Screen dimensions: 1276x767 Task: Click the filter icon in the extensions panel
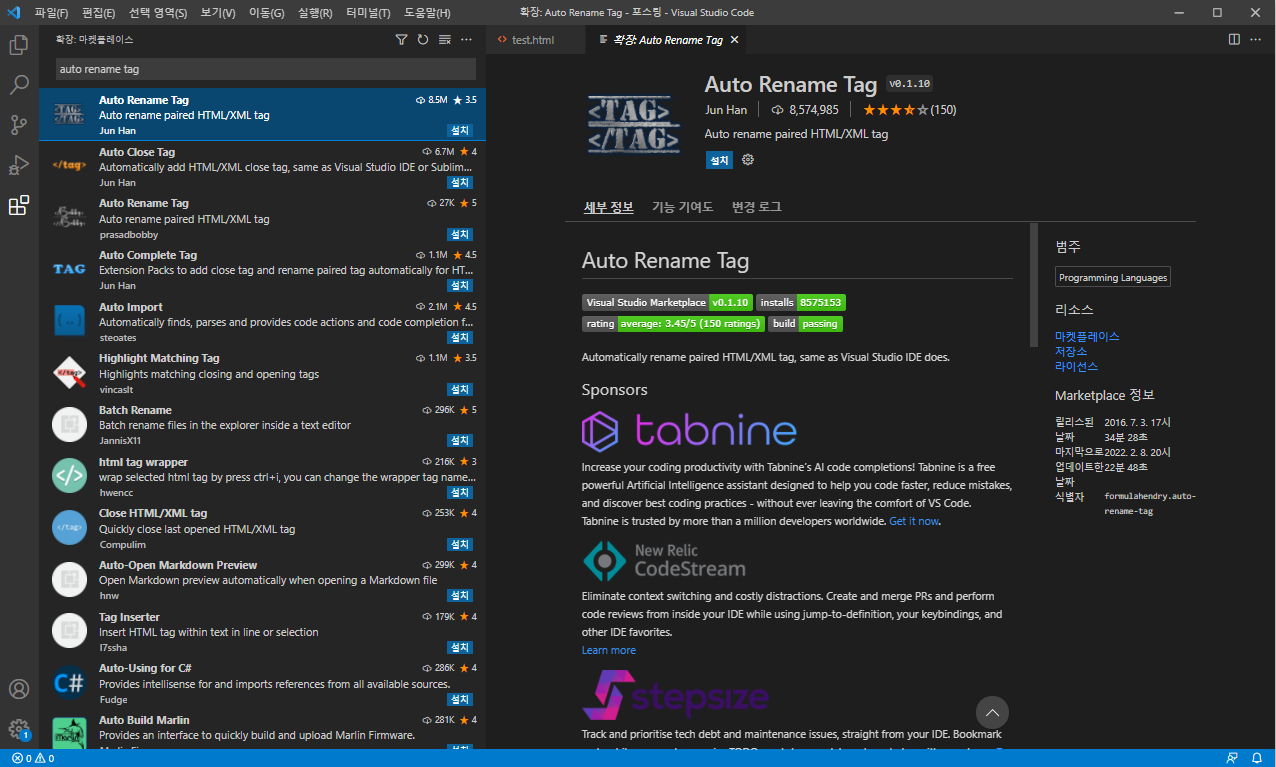click(401, 40)
